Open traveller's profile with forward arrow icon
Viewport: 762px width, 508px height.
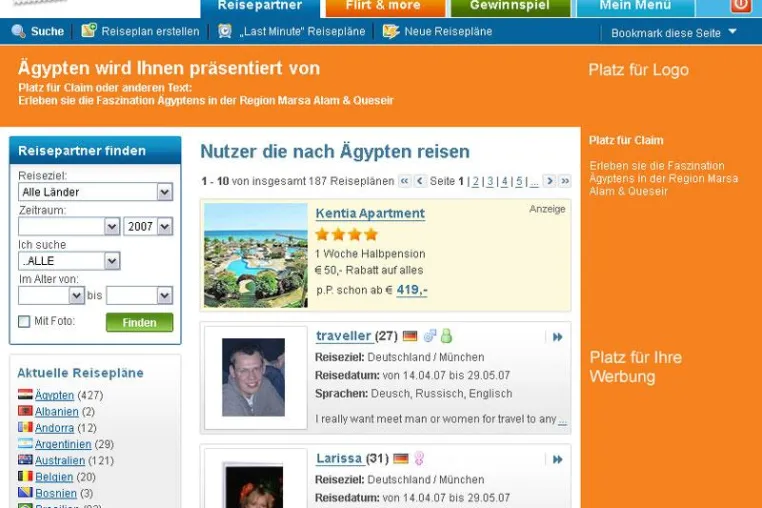point(557,337)
